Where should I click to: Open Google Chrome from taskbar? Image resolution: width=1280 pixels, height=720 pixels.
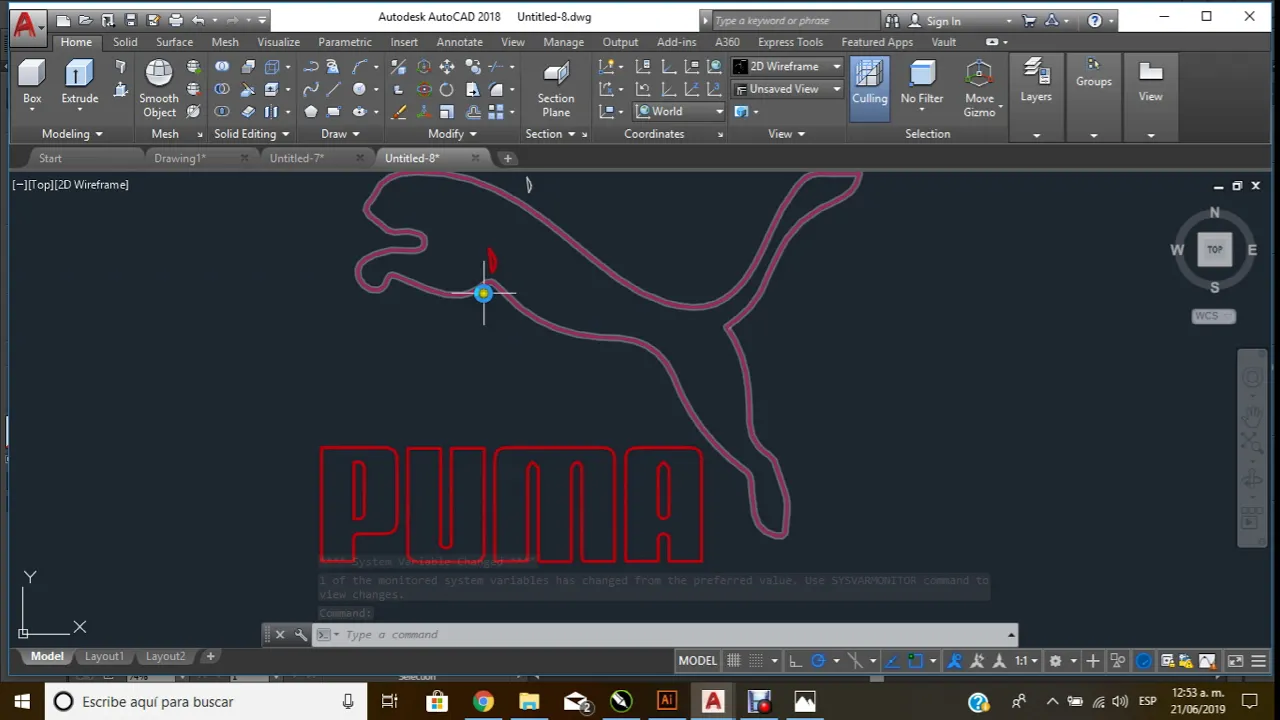tap(483, 701)
